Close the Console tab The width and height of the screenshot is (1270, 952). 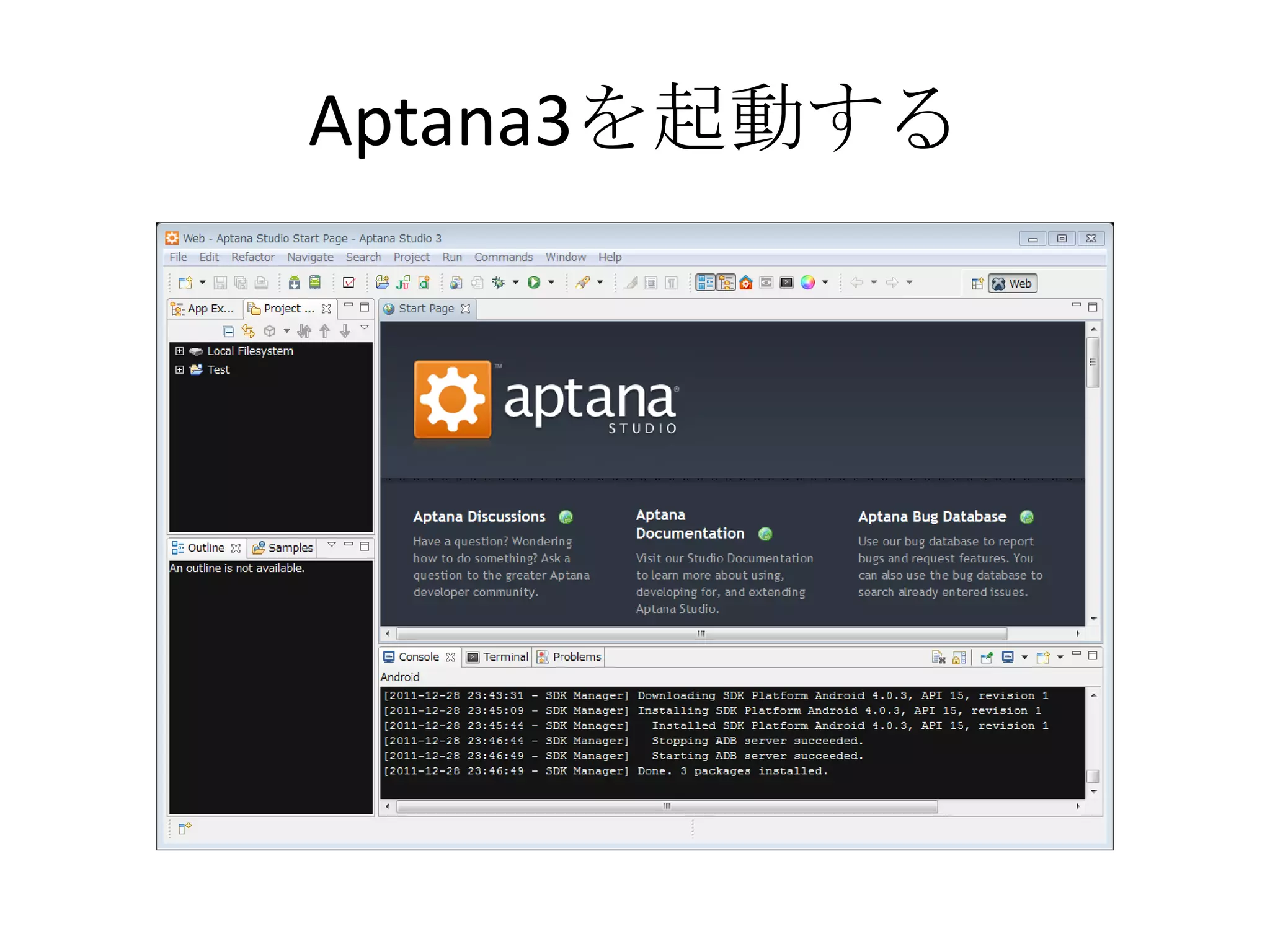(x=451, y=657)
